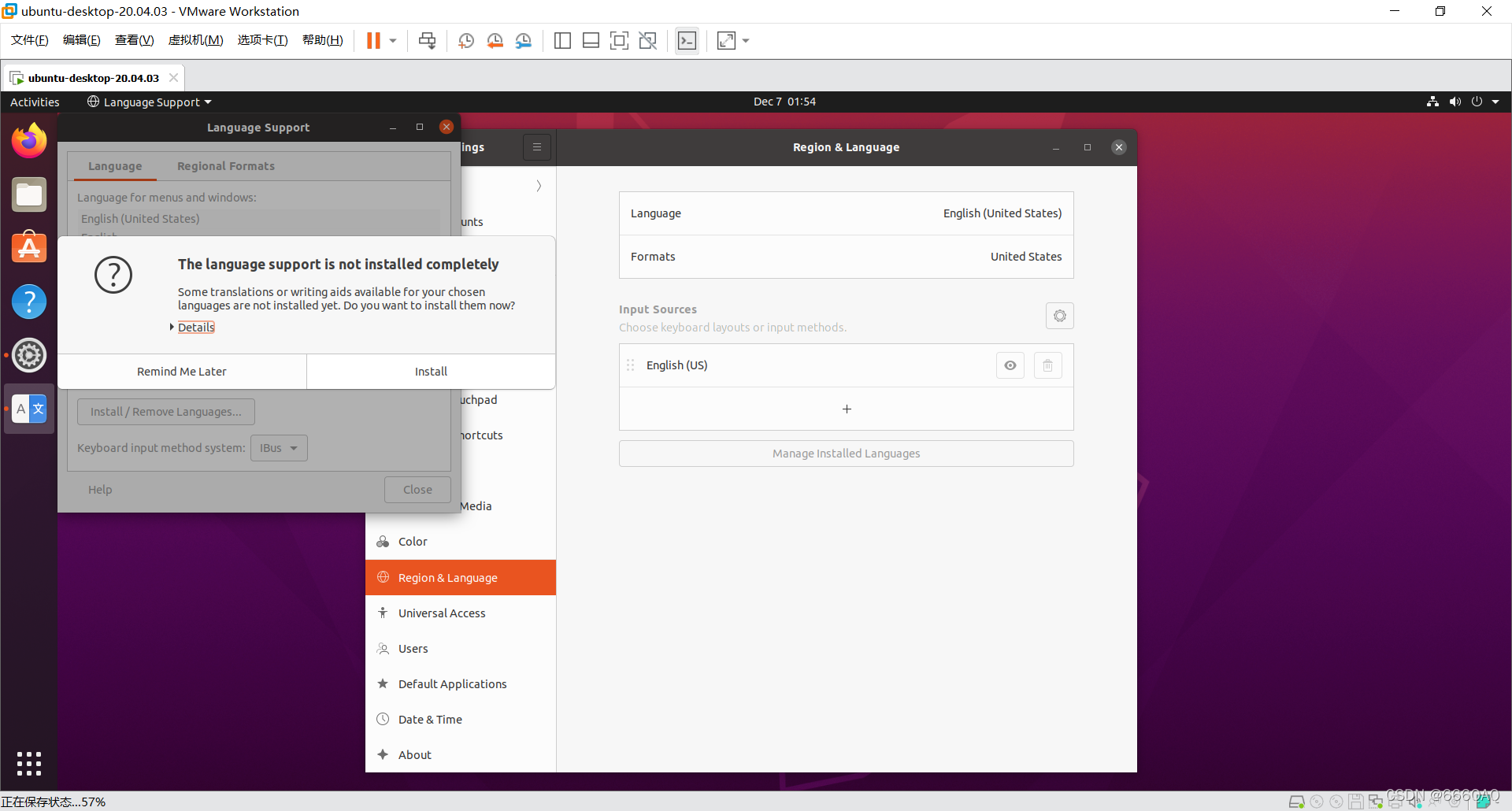Add an input source with plus button
Image resolution: width=1512 pixels, height=811 pixels.
click(846, 409)
